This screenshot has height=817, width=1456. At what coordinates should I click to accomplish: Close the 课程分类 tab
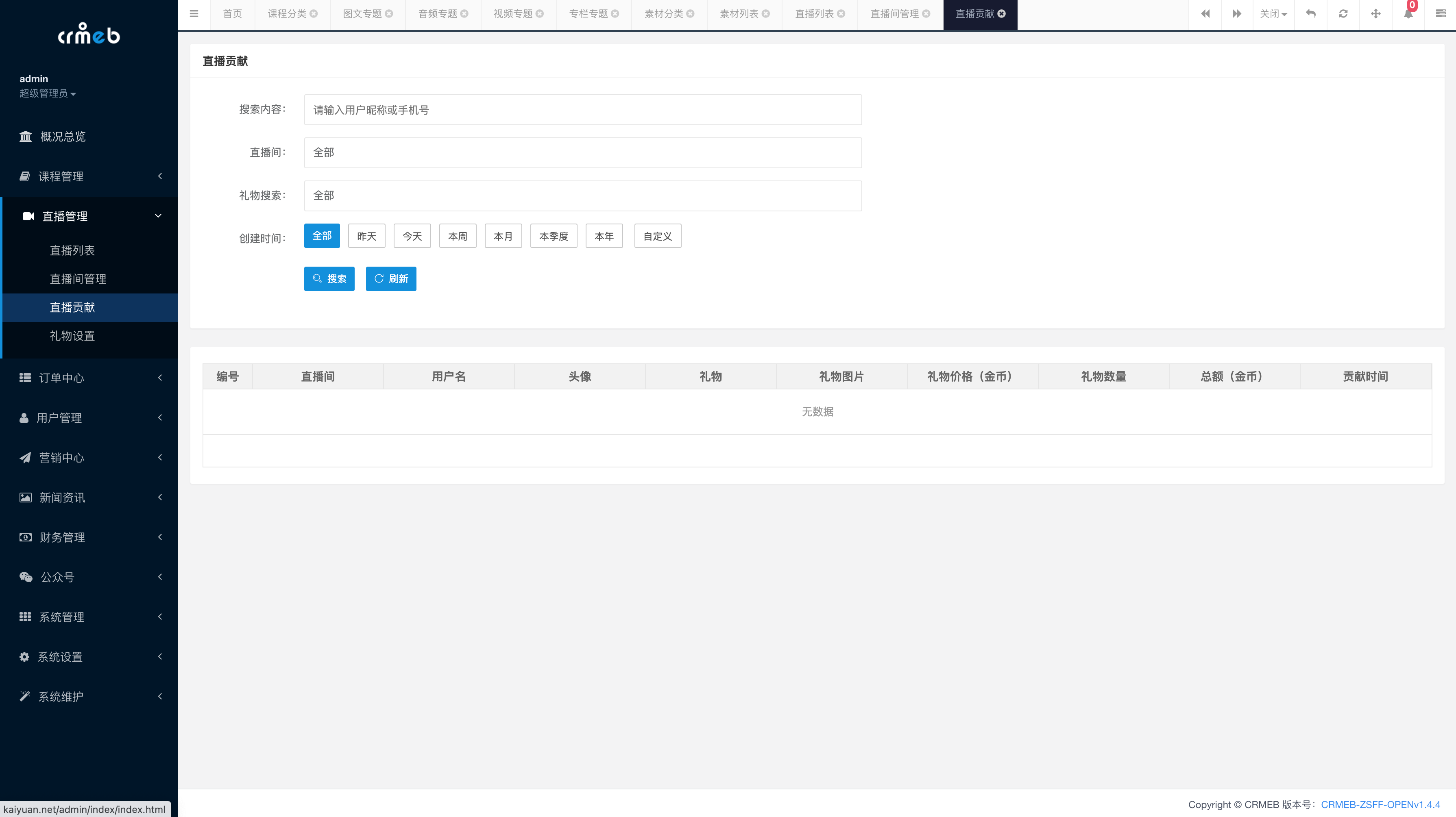click(314, 13)
